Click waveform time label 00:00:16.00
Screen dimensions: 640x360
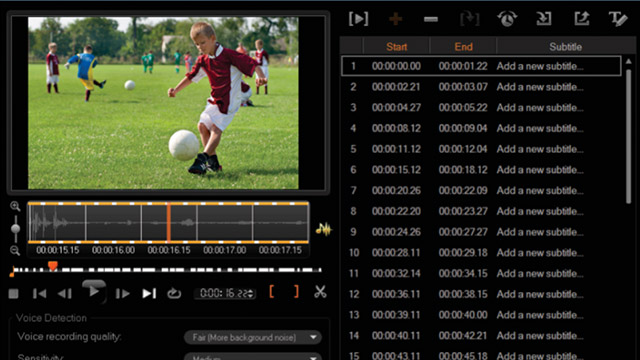pyautogui.click(x=113, y=250)
